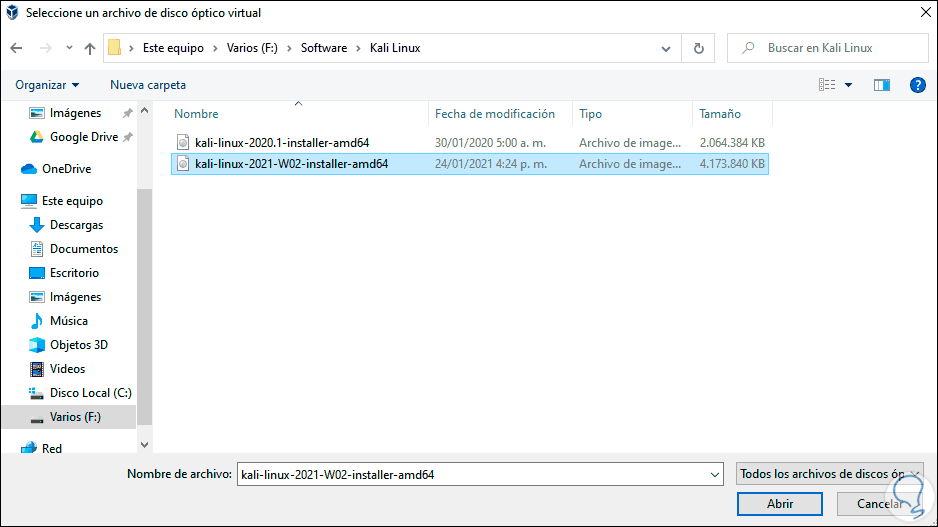The width and height of the screenshot is (938, 527).
Task: Click disc icon of kali-linux-2021-W02 file
Action: pyautogui.click(x=183, y=164)
